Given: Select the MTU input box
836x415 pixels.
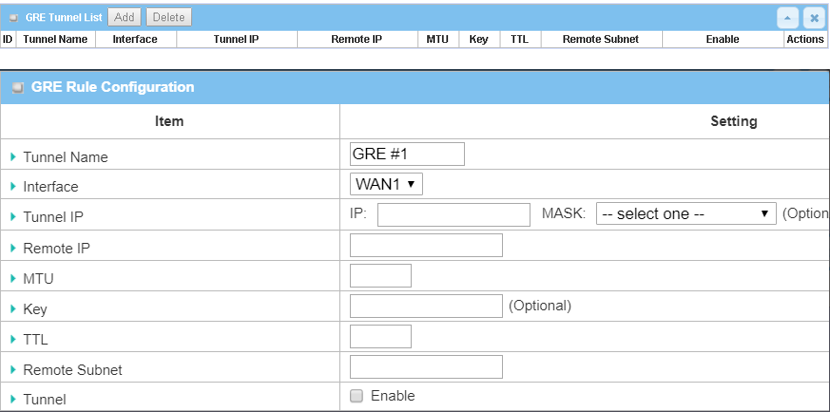Looking at the screenshot, I should click(x=380, y=276).
